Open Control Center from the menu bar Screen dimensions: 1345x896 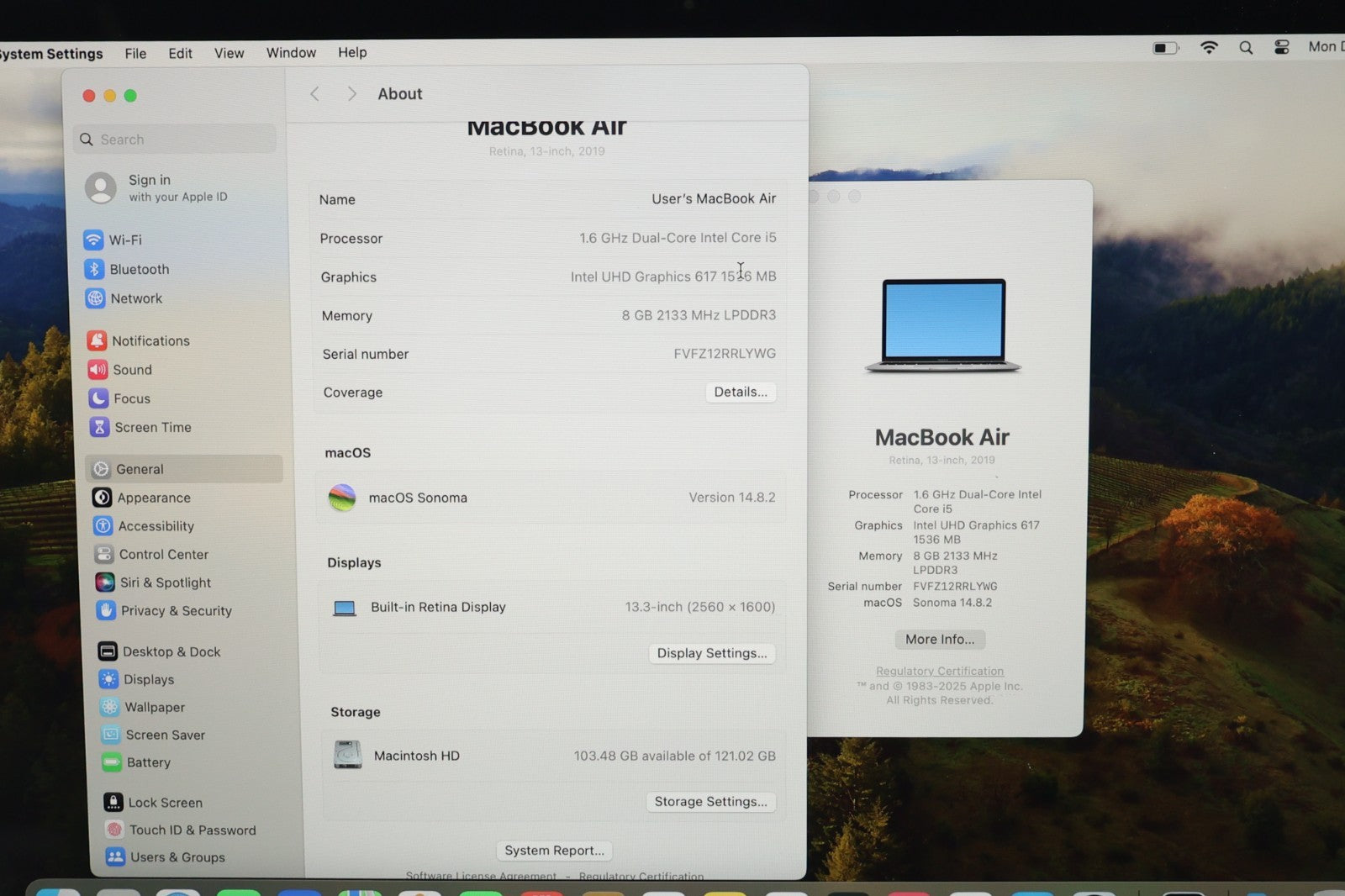1281,47
